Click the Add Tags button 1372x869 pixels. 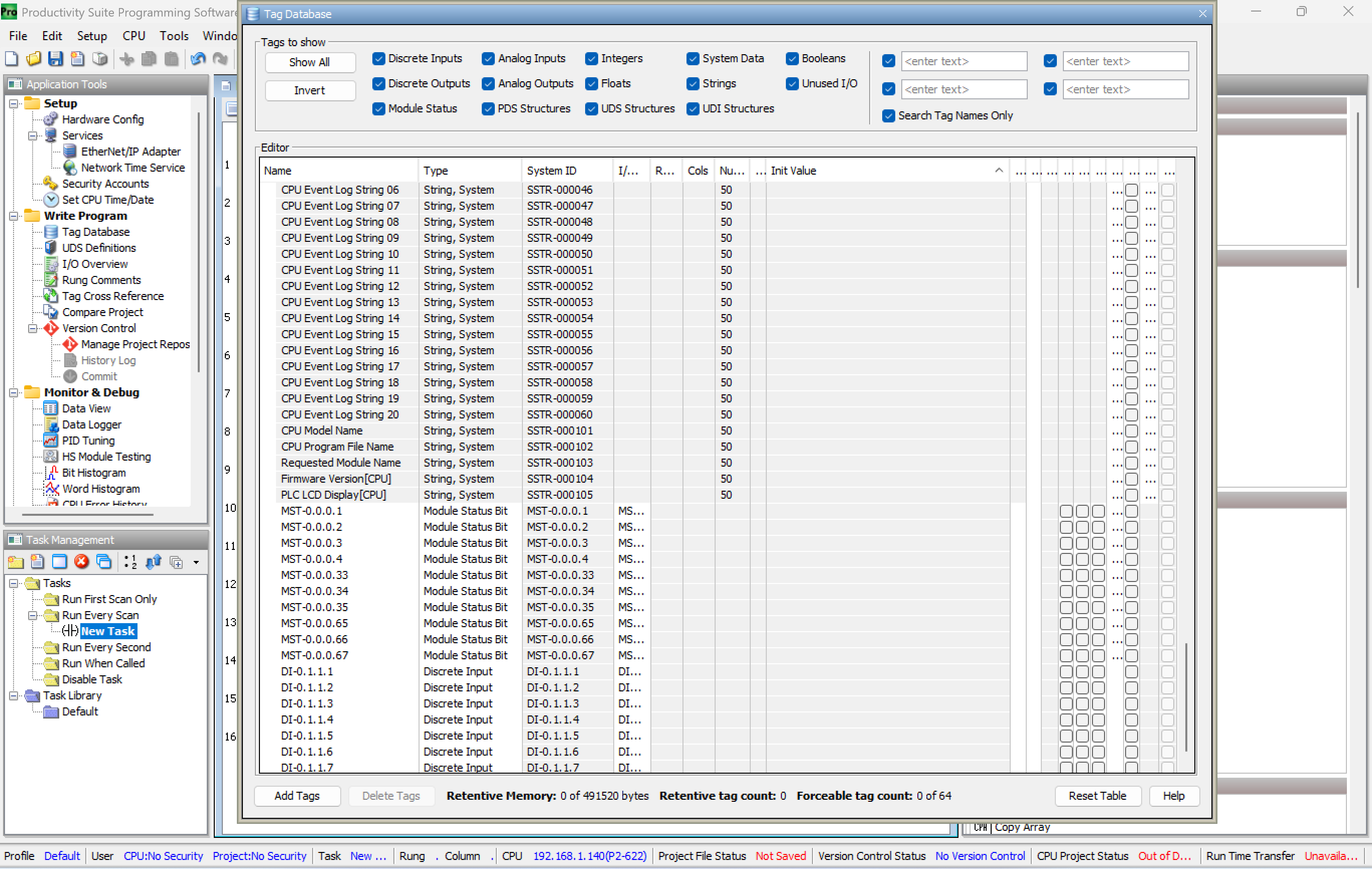(297, 795)
